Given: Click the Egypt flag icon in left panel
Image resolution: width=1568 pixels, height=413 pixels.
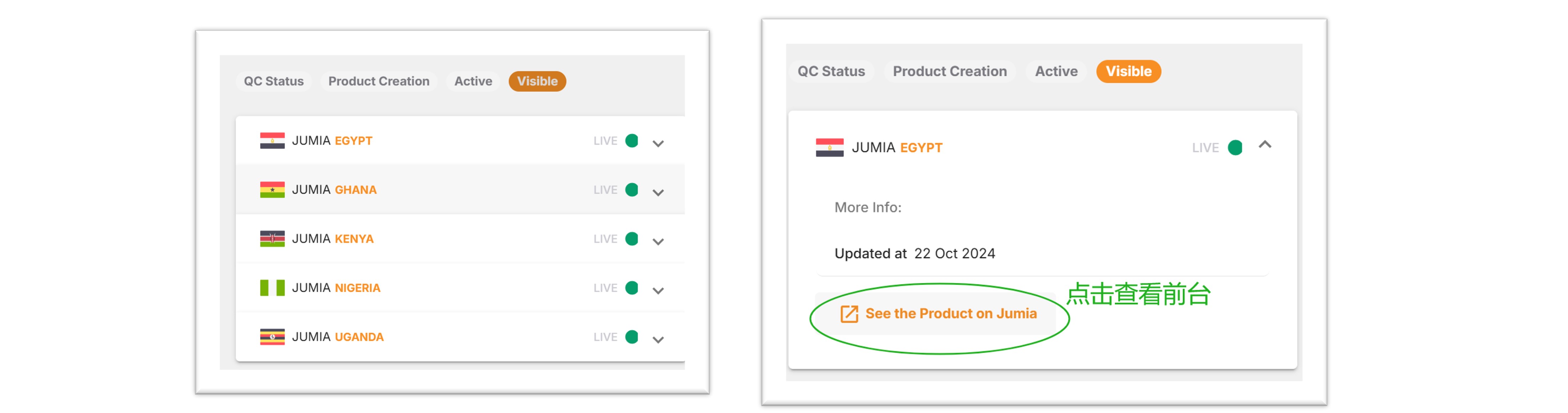Looking at the screenshot, I should click(272, 141).
